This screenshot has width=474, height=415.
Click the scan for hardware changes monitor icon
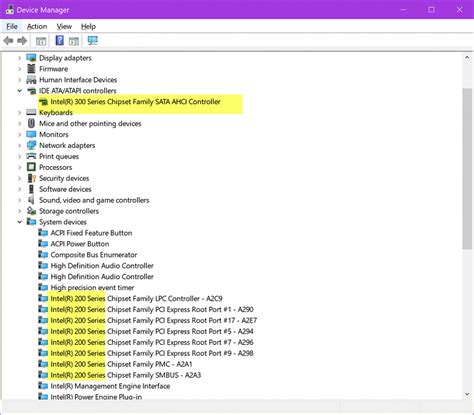(92, 41)
